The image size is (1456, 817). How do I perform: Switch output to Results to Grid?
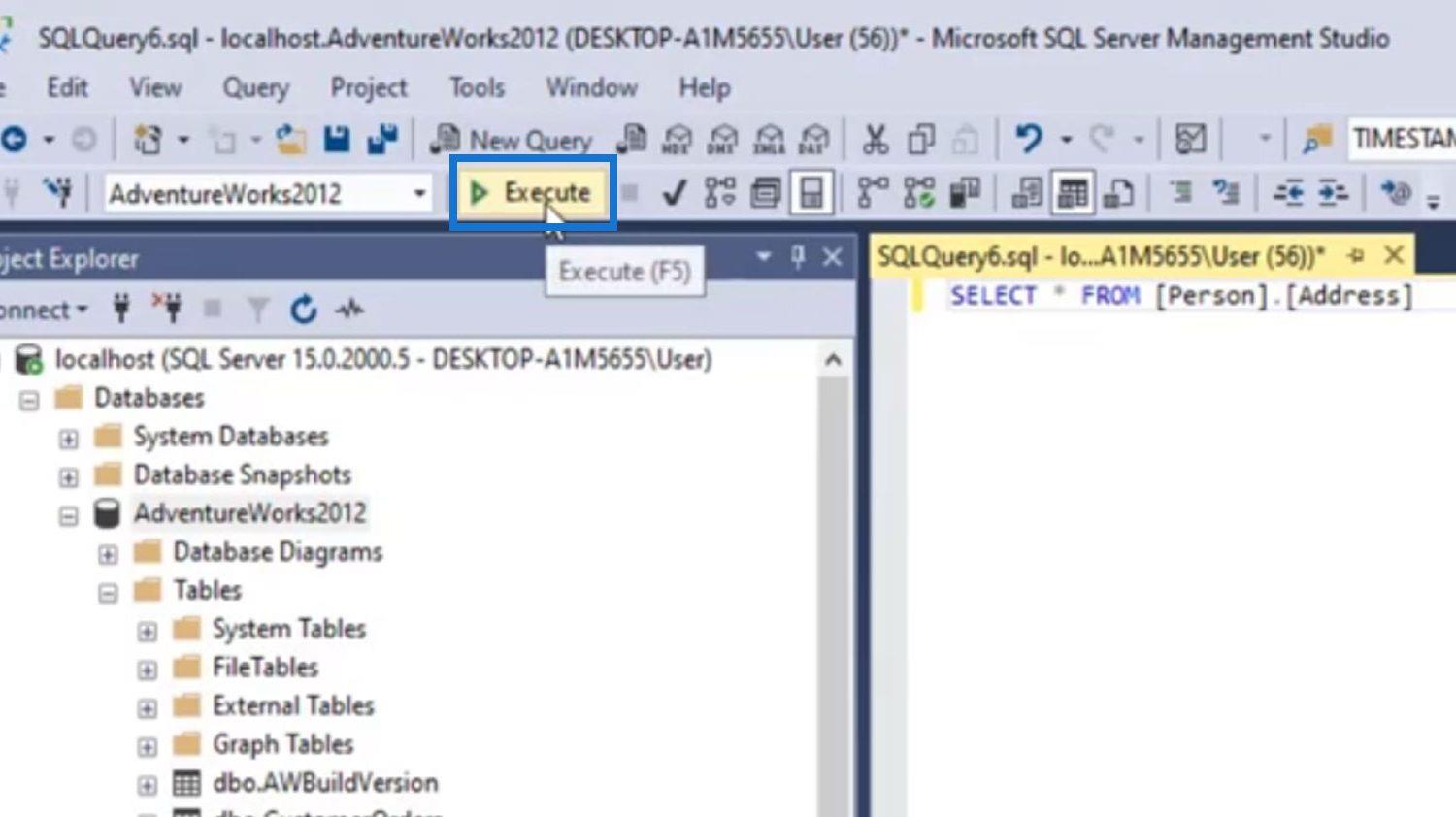click(x=1073, y=193)
